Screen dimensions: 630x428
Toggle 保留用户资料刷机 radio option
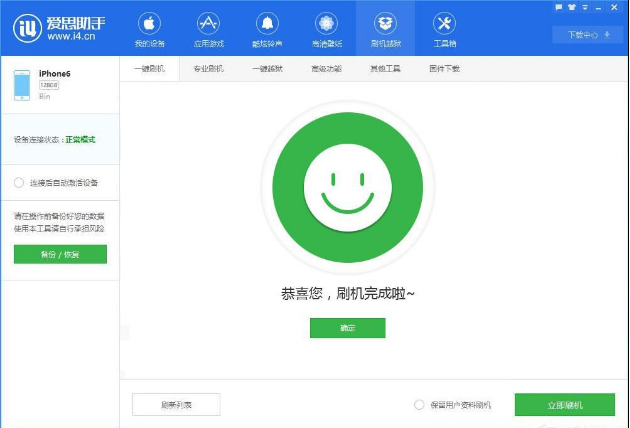(419, 405)
